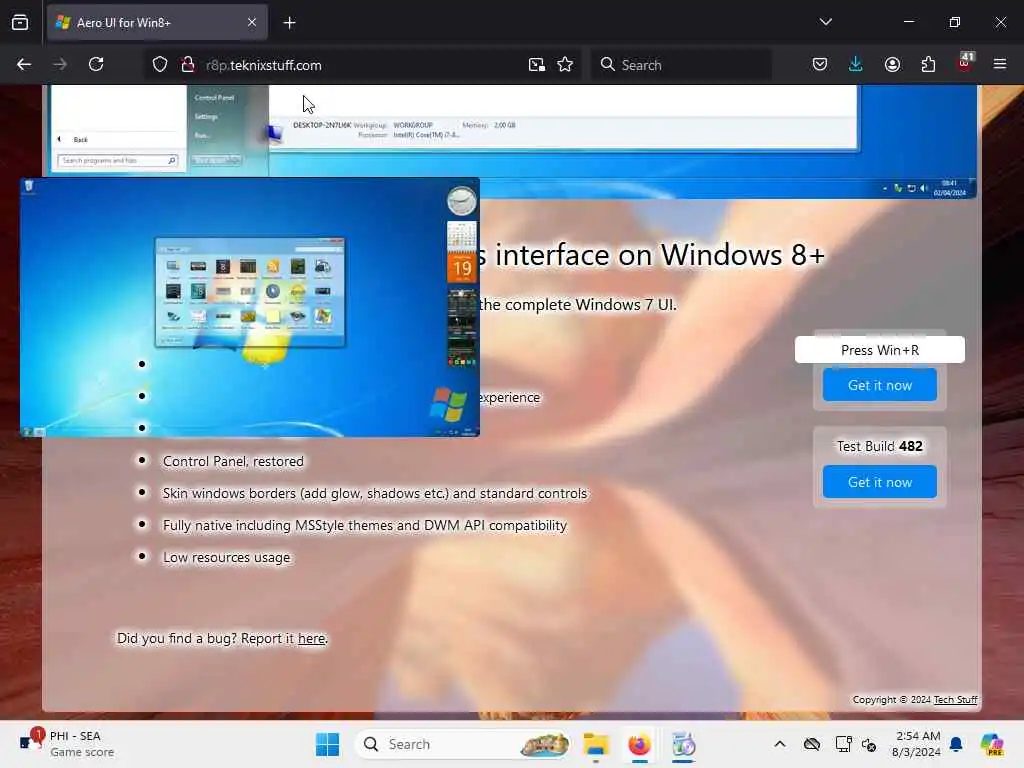The width and height of the screenshot is (1024, 768).
Task: Switch to Firefox in the taskbar
Action: [x=639, y=744]
